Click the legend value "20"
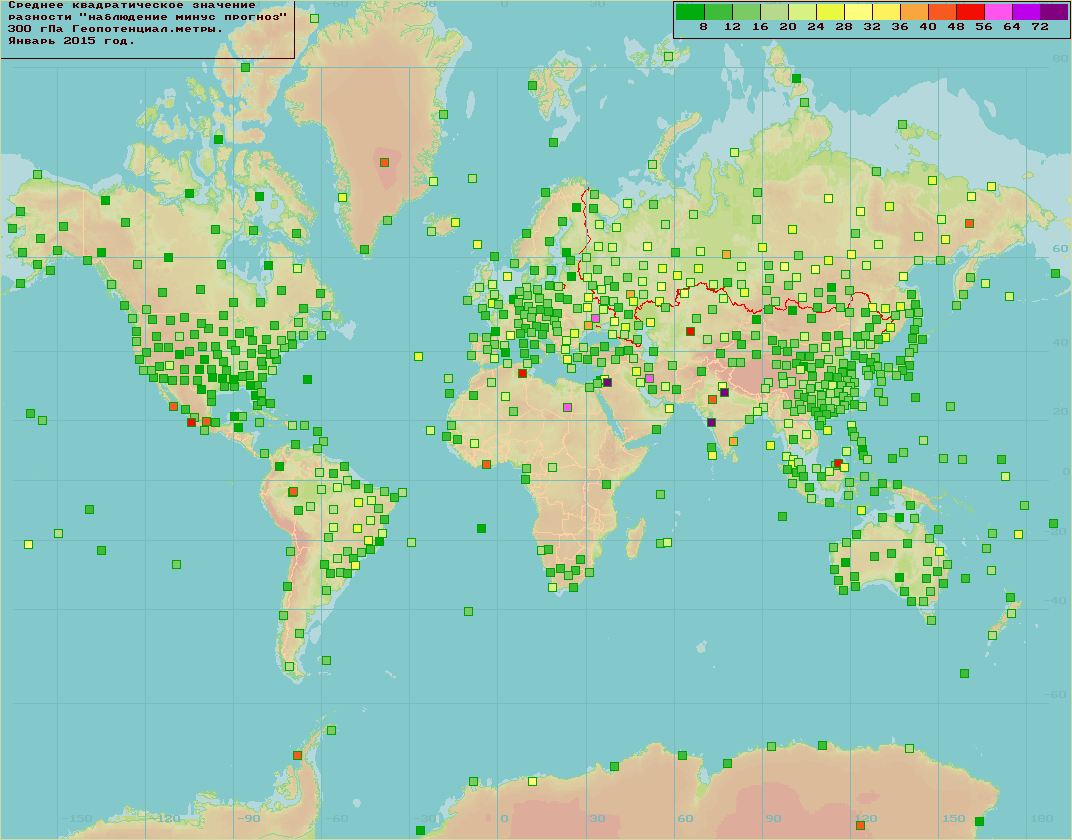Screen dimensions: 1072x840 pos(788,27)
